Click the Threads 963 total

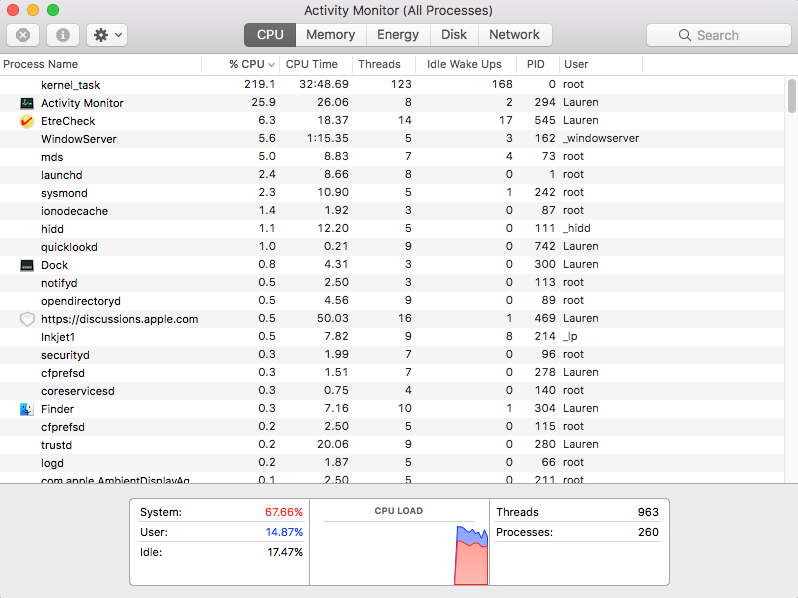point(577,512)
